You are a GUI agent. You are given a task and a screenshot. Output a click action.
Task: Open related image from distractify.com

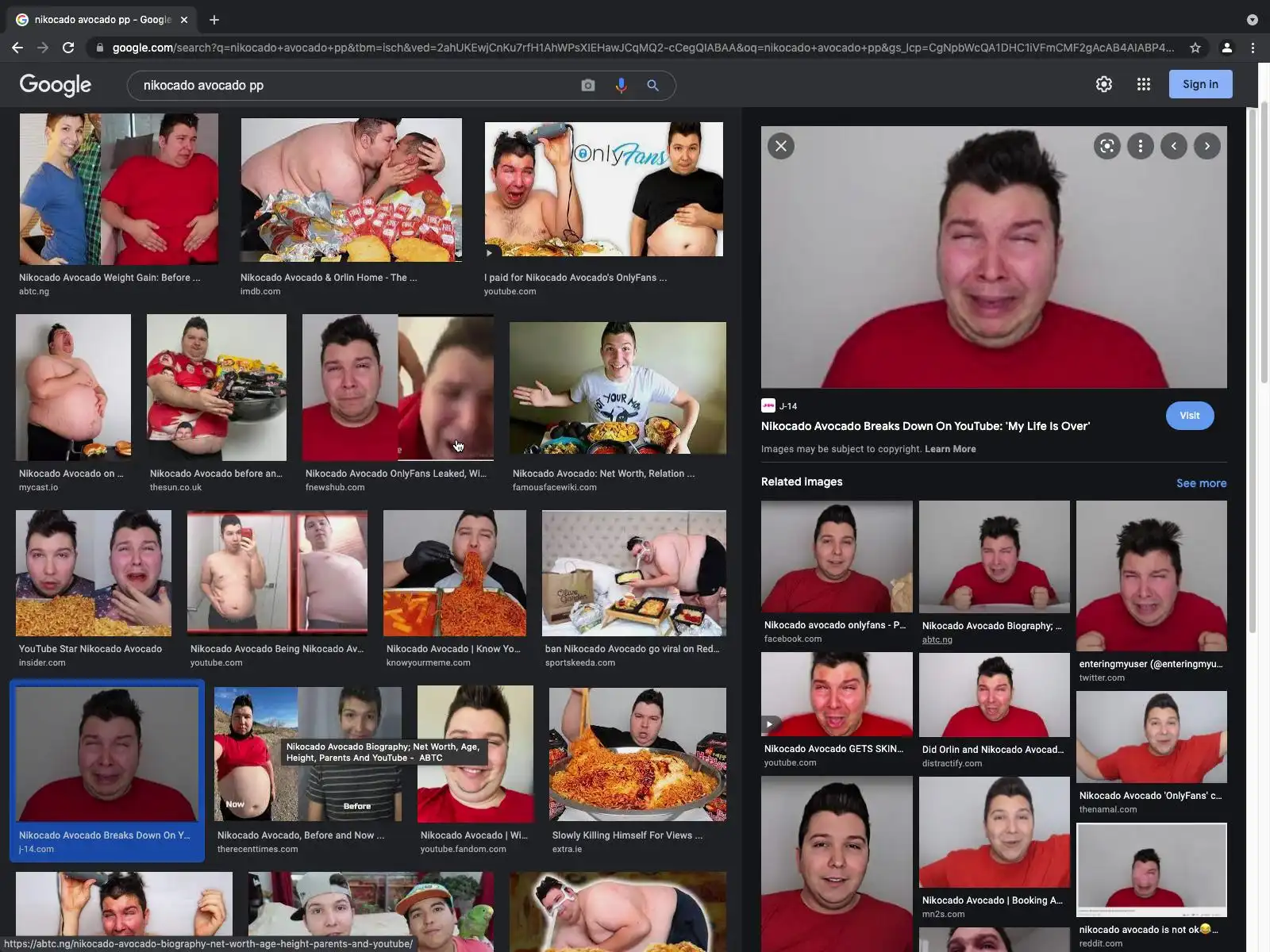click(994, 695)
